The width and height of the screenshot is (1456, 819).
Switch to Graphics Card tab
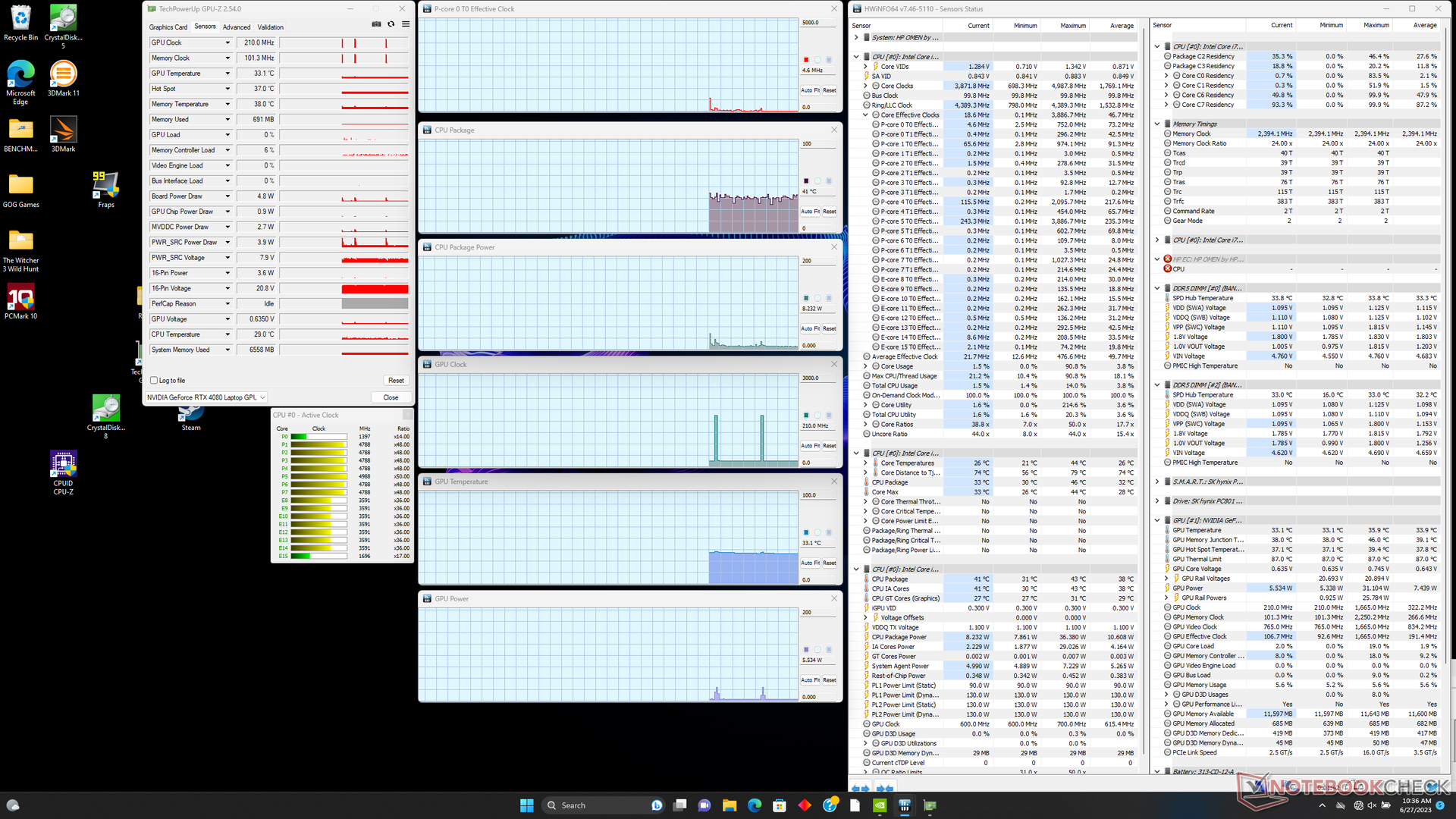(168, 27)
